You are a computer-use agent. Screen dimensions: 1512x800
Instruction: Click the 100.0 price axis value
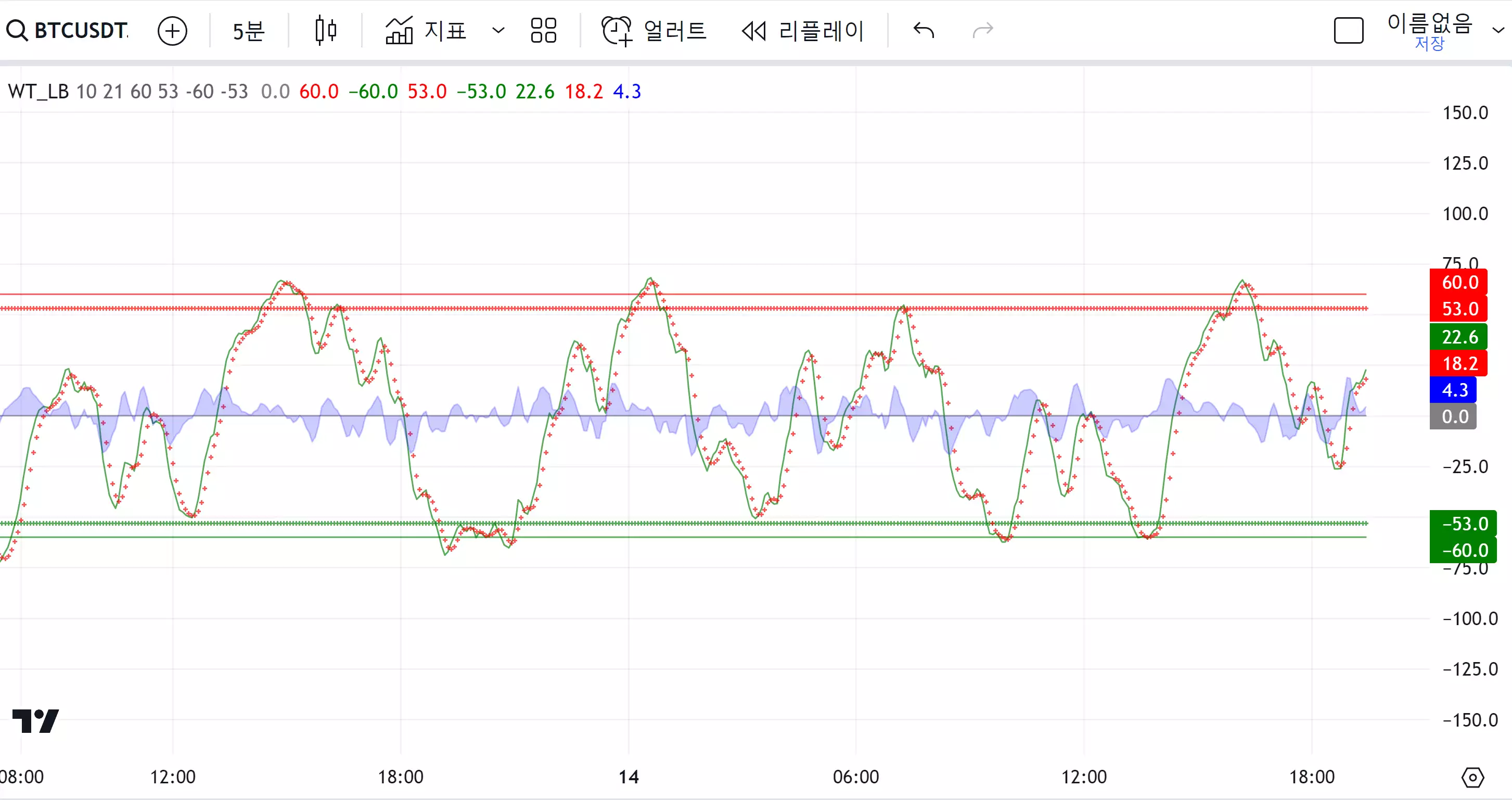coord(1465,214)
